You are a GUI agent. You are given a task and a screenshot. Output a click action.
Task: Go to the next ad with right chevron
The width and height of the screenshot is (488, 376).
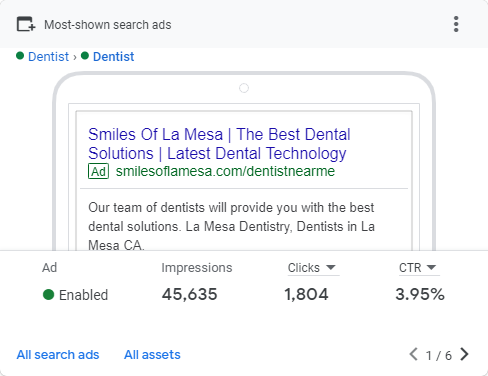point(464,354)
